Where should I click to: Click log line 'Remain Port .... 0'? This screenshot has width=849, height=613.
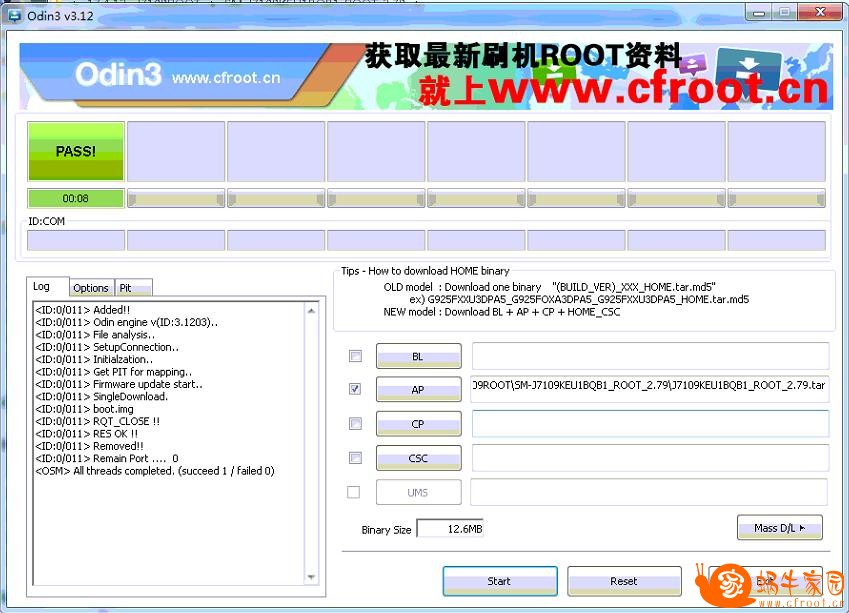[107, 458]
